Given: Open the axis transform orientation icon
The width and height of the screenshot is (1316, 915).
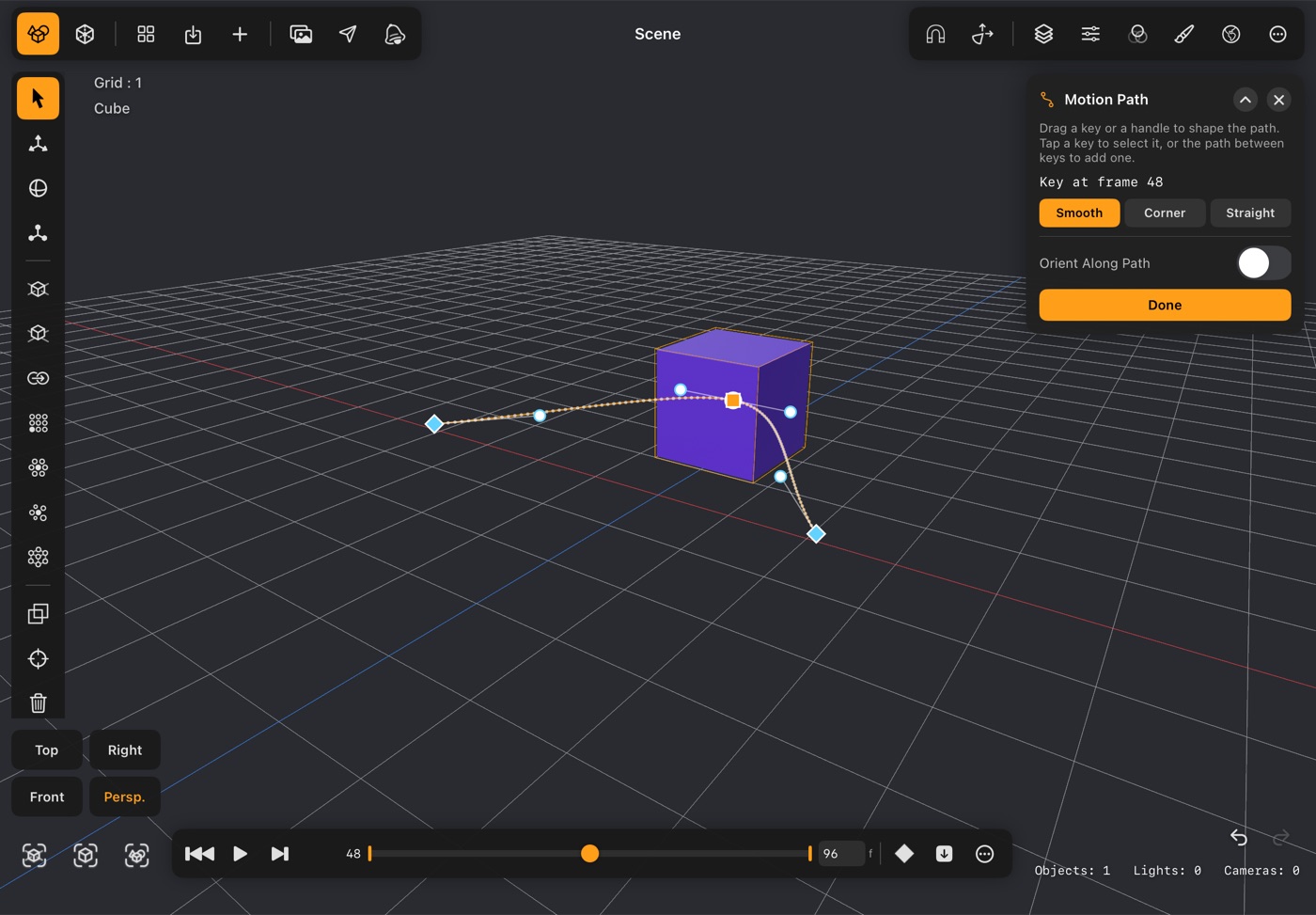Looking at the screenshot, I should [982, 34].
